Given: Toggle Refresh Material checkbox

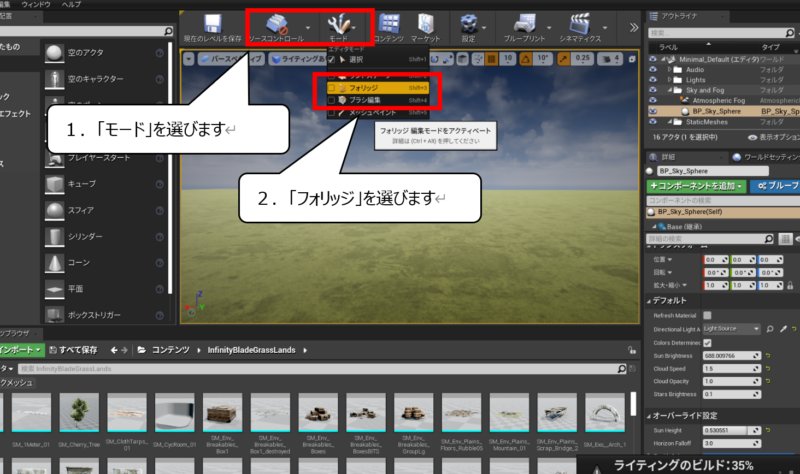Looking at the screenshot, I should click(707, 315).
